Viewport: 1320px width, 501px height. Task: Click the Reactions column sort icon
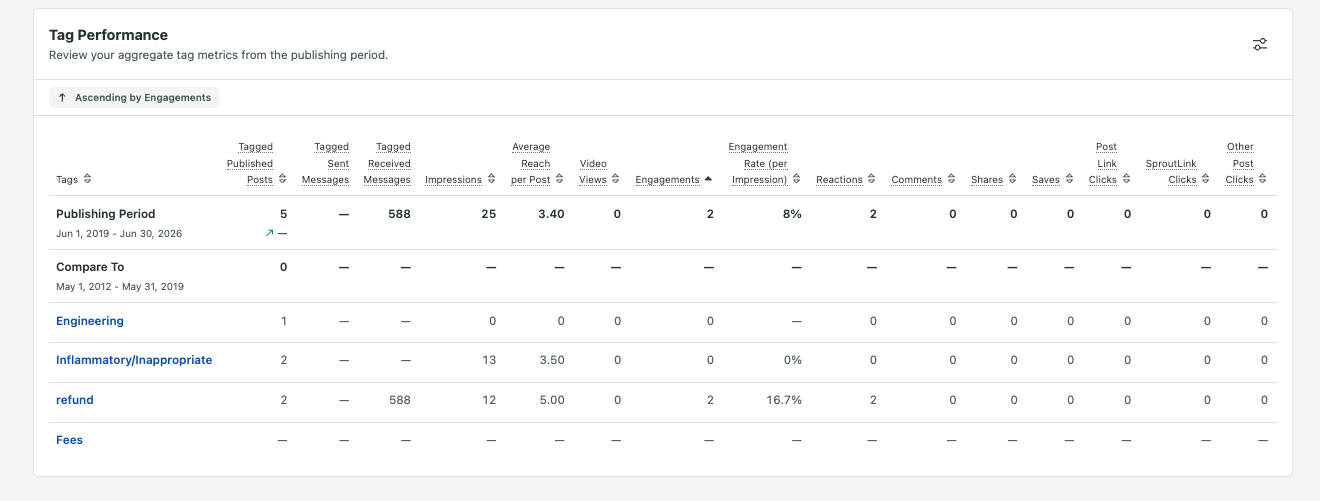click(871, 180)
